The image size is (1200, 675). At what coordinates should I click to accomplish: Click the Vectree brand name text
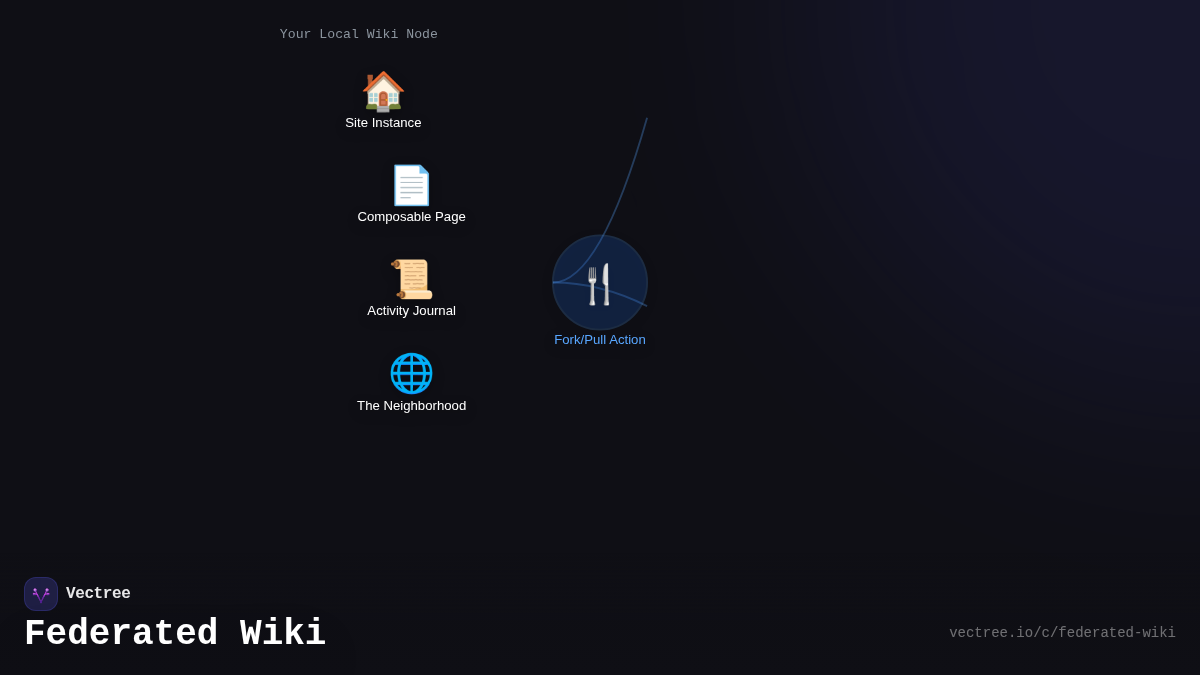(98, 593)
